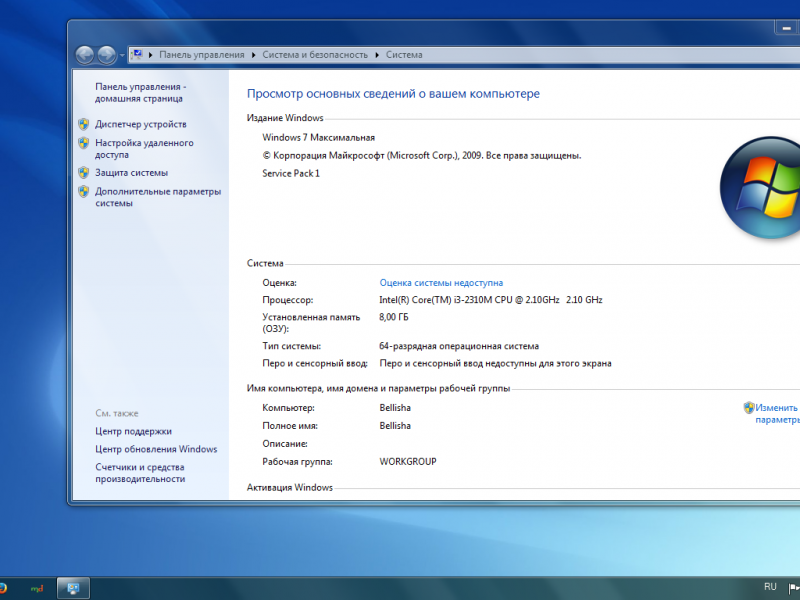This screenshot has height=600, width=800.
Task: Click the Активация Windows section header
Action: point(290,487)
